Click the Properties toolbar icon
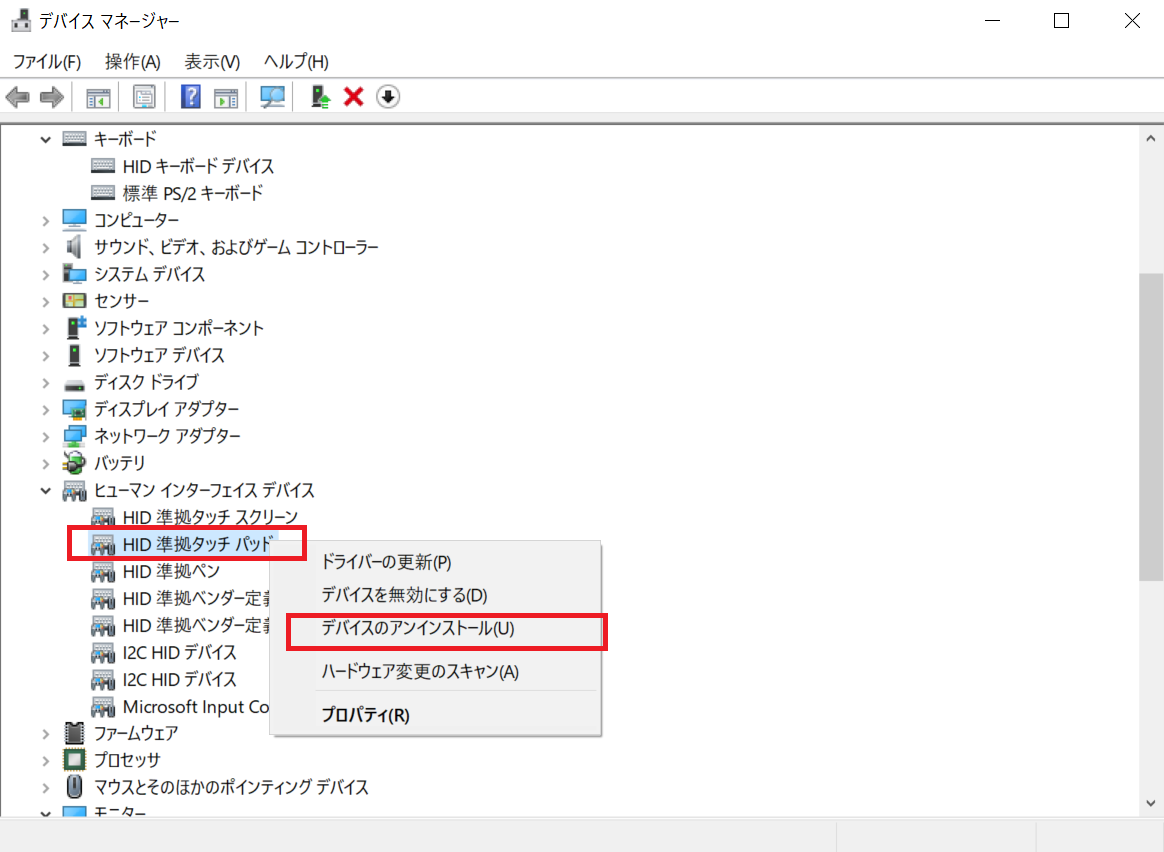Image resolution: width=1164 pixels, height=852 pixels. 144,97
